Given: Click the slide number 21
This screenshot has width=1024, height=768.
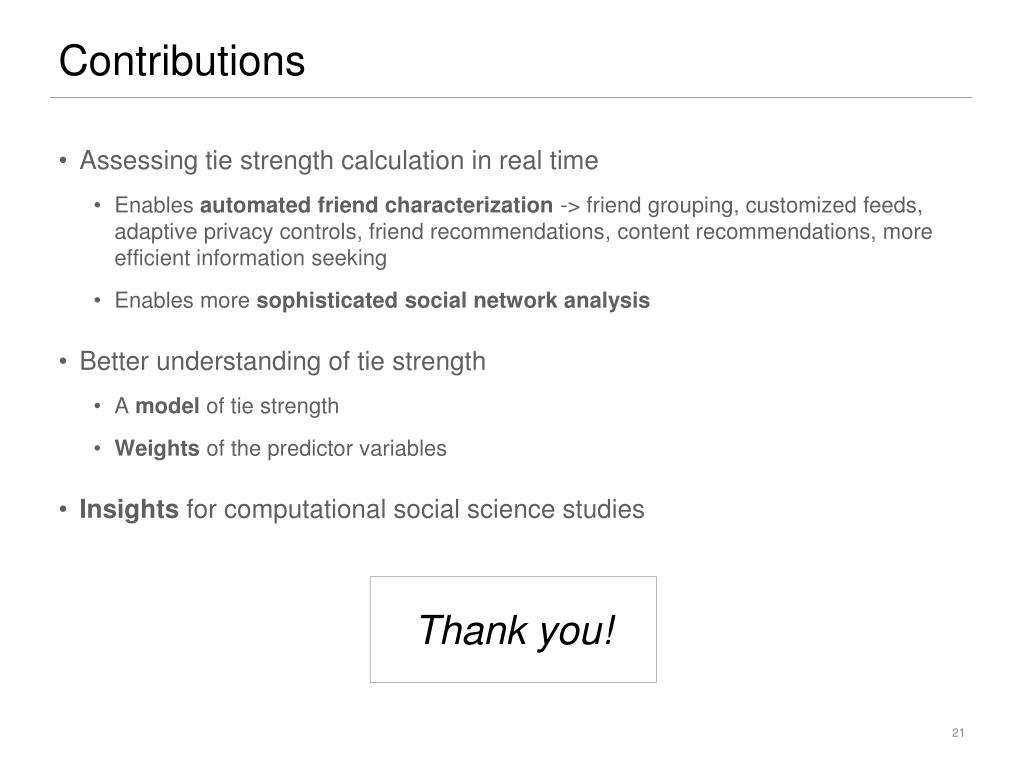Looking at the screenshot, I should [x=958, y=733].
